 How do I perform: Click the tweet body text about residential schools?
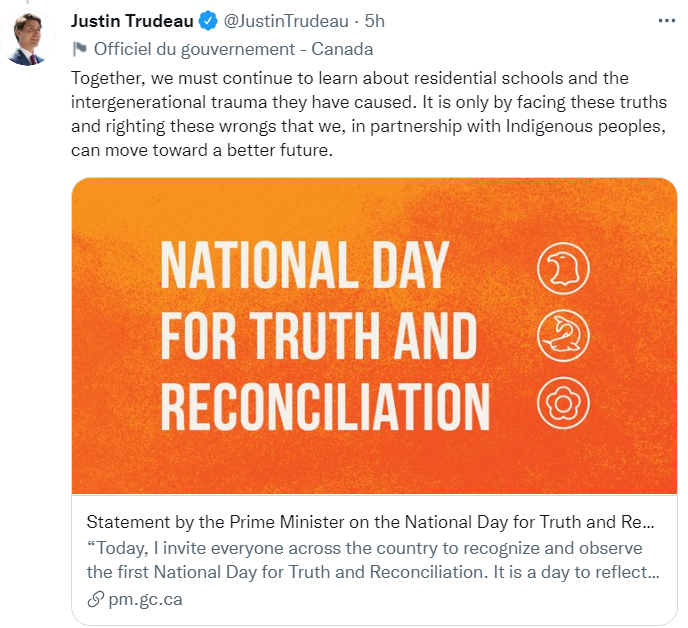(x=369, y=114)
